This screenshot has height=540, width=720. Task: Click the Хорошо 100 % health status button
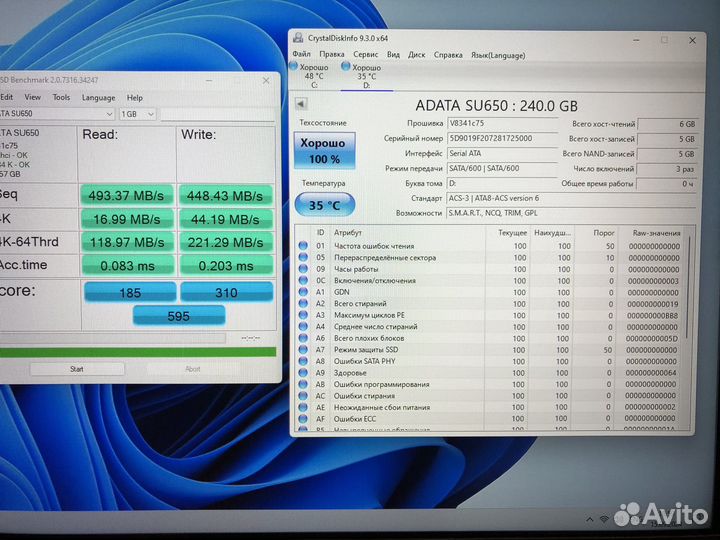click(x=324, y=151)
